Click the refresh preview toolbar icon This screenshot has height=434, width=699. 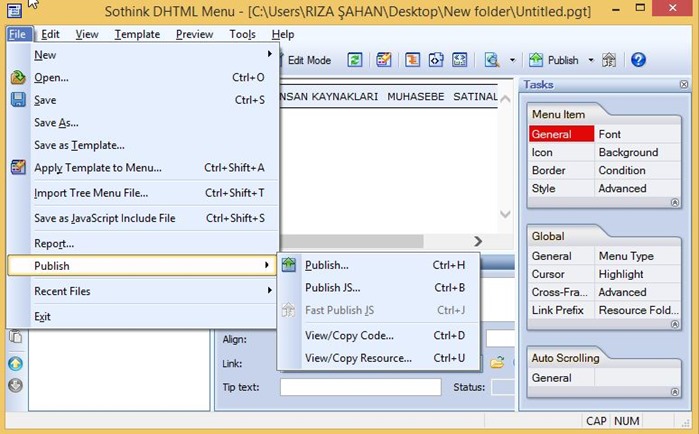(x=355, y=60)
